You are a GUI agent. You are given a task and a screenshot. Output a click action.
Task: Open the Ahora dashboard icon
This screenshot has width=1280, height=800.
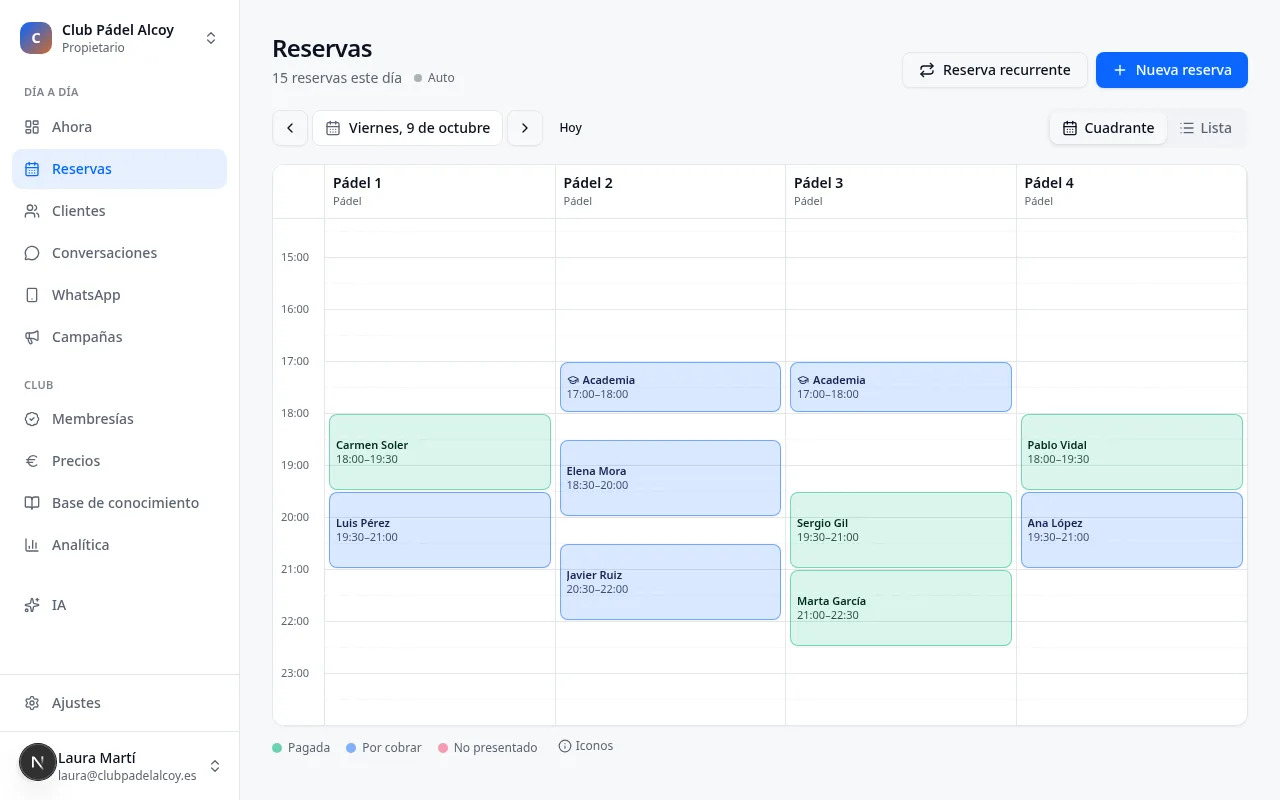(x=32, y=127)
